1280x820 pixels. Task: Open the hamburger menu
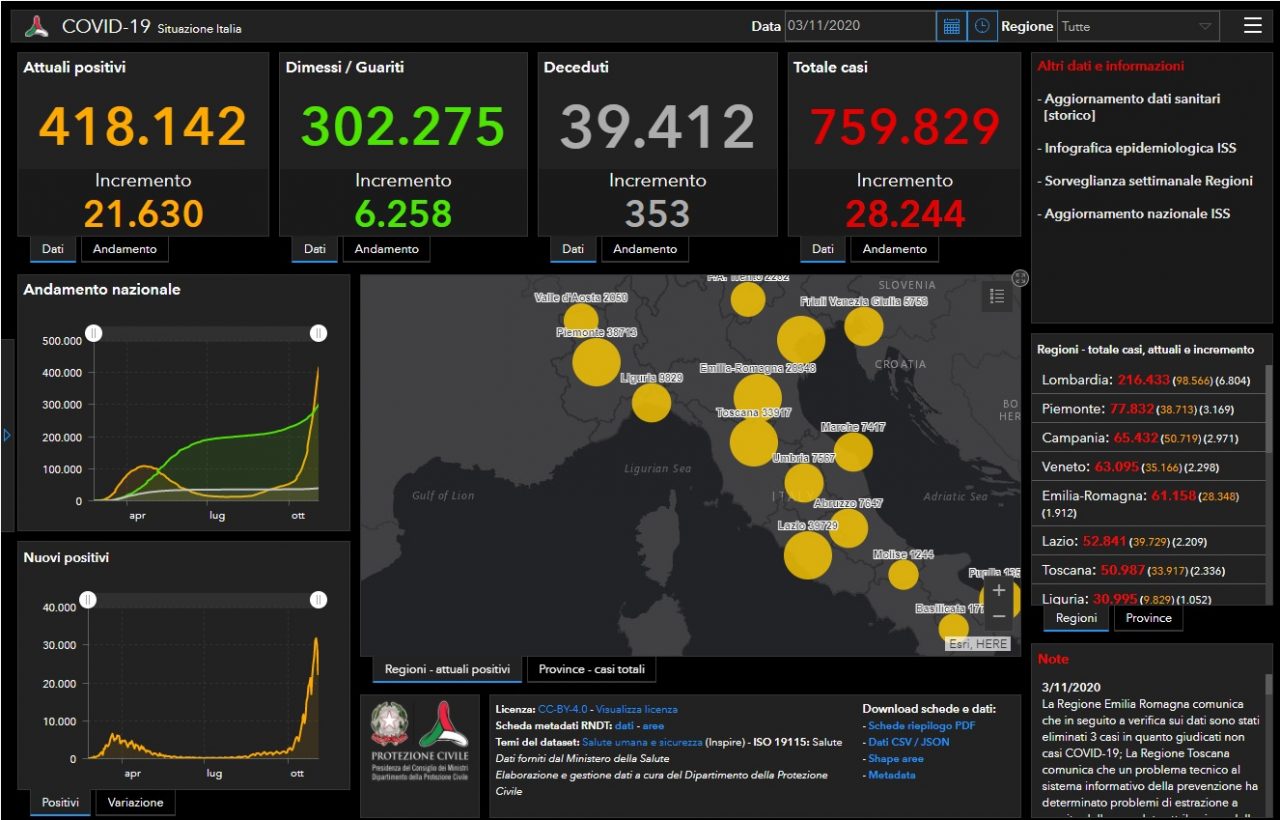pos(1252,26)
